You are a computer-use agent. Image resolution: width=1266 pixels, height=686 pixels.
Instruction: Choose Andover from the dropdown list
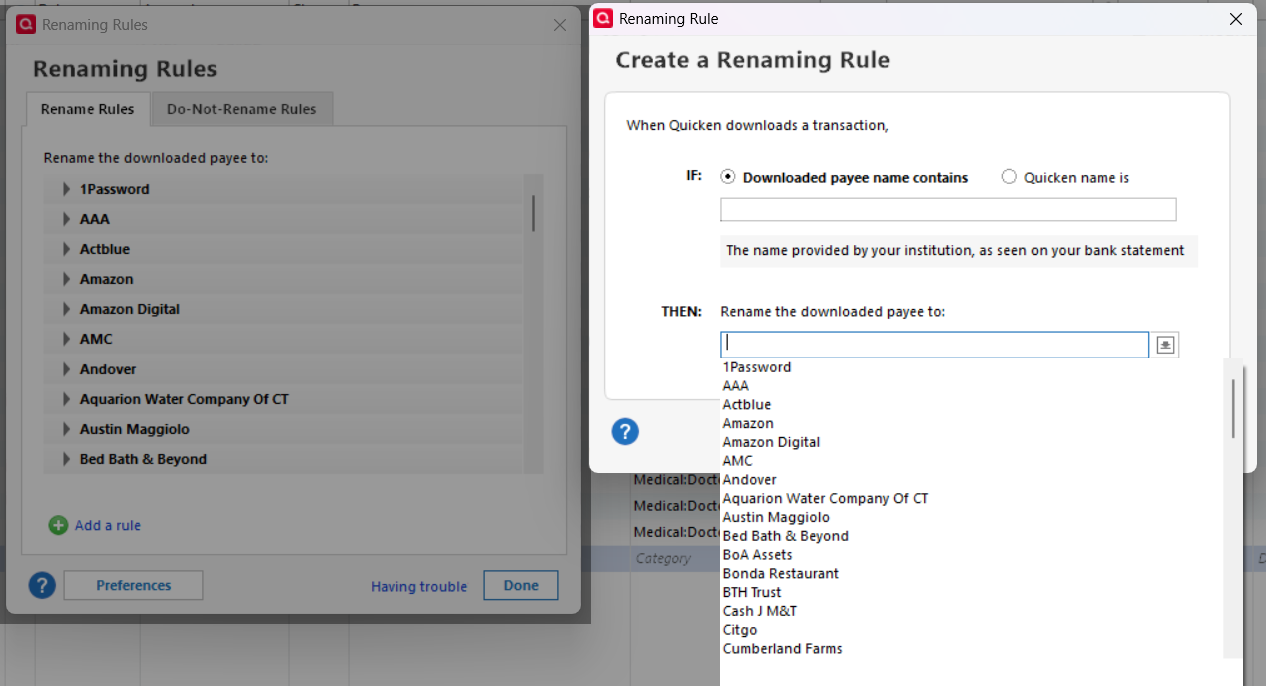750,480
